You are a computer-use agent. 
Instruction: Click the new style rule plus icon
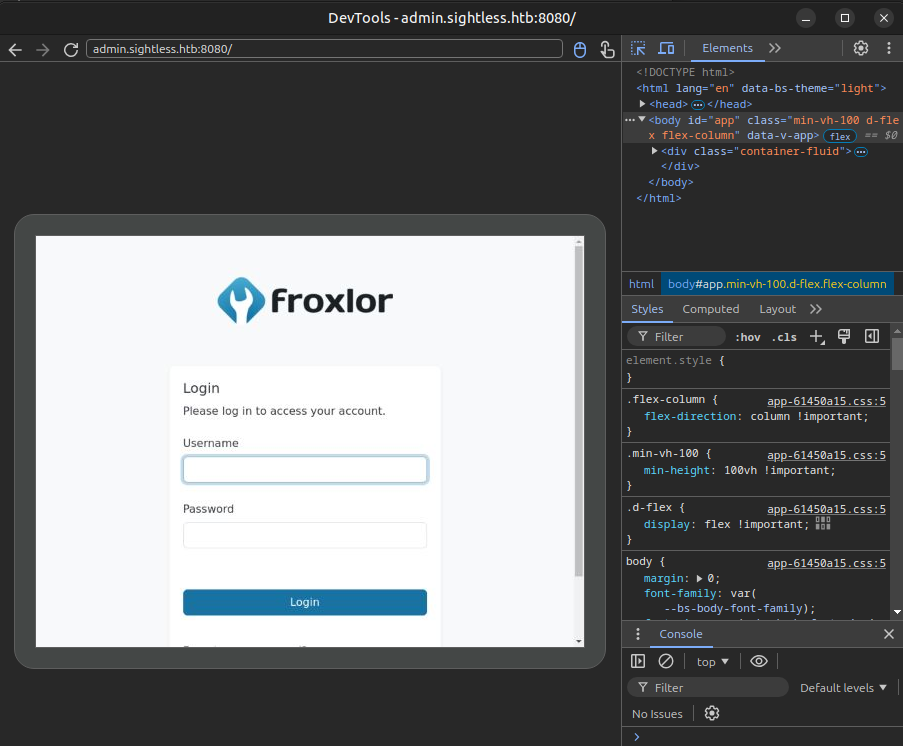tap(817, 337)
